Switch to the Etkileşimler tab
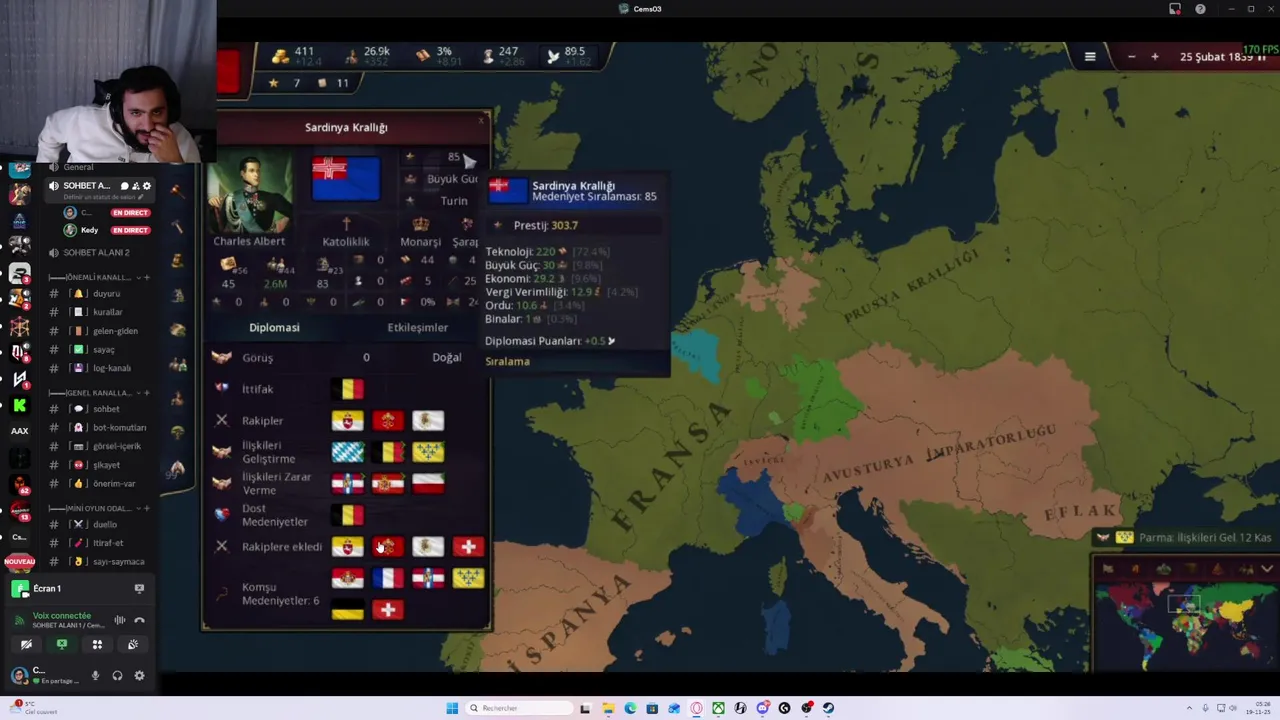Viewport: 1280px width, 720px height. pos(418,327)
